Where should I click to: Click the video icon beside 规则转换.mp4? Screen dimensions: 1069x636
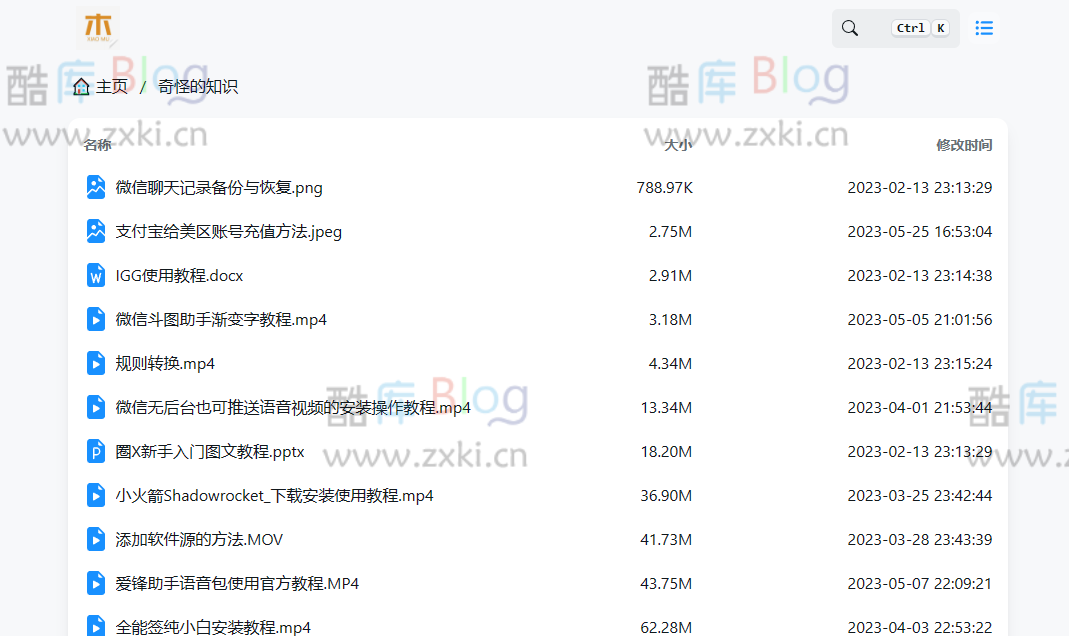[x=95, y=363]
